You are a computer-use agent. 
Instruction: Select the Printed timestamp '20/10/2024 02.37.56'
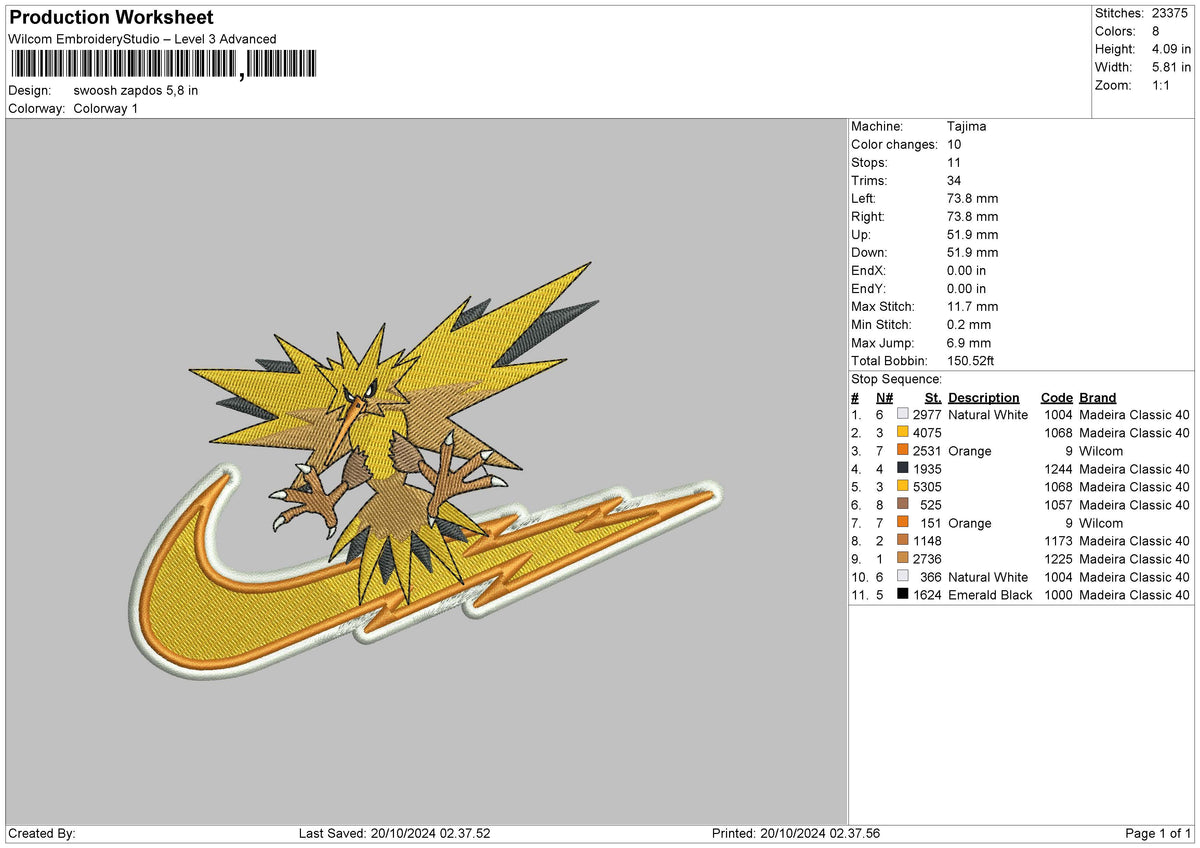[x=820, y=833]
